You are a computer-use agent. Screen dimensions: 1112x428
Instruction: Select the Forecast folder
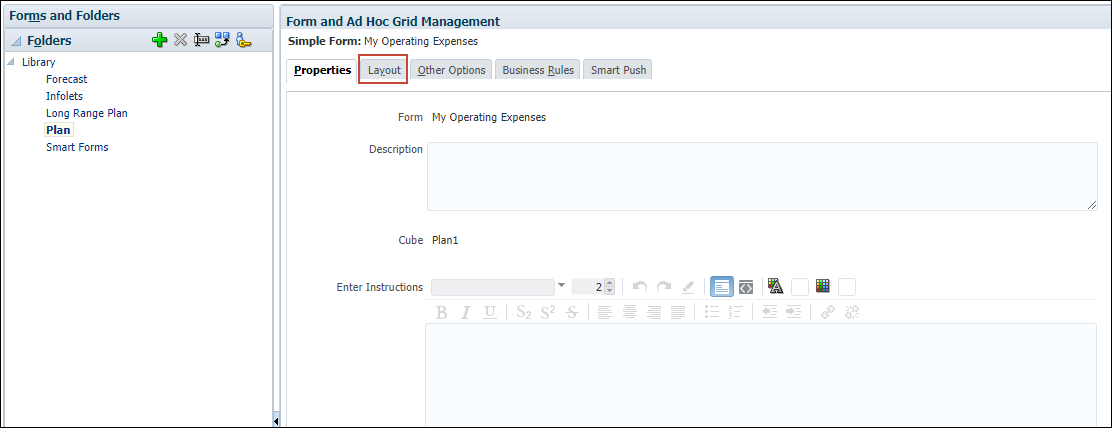pyautogui.click(x=67, y=79)
